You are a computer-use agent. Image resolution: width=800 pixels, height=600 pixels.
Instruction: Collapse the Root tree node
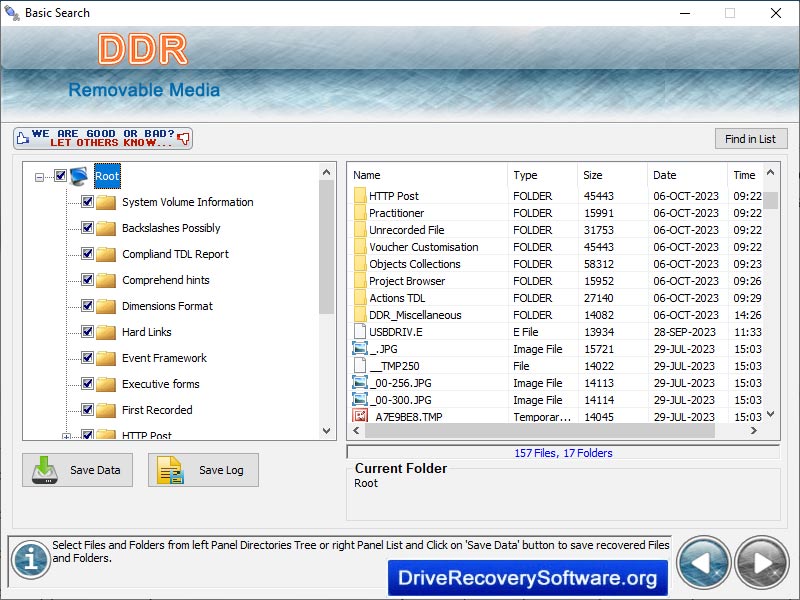(40, 177)
